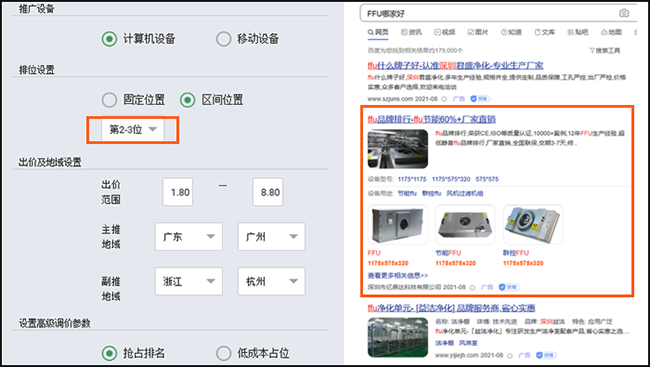Switch to the 知道 search tab
650x367 pixels.
[511, 32]
